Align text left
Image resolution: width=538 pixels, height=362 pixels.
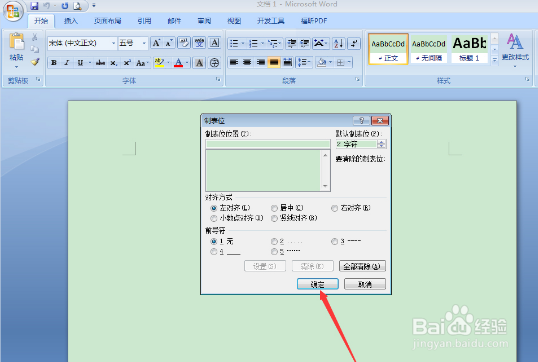(234, 62)
